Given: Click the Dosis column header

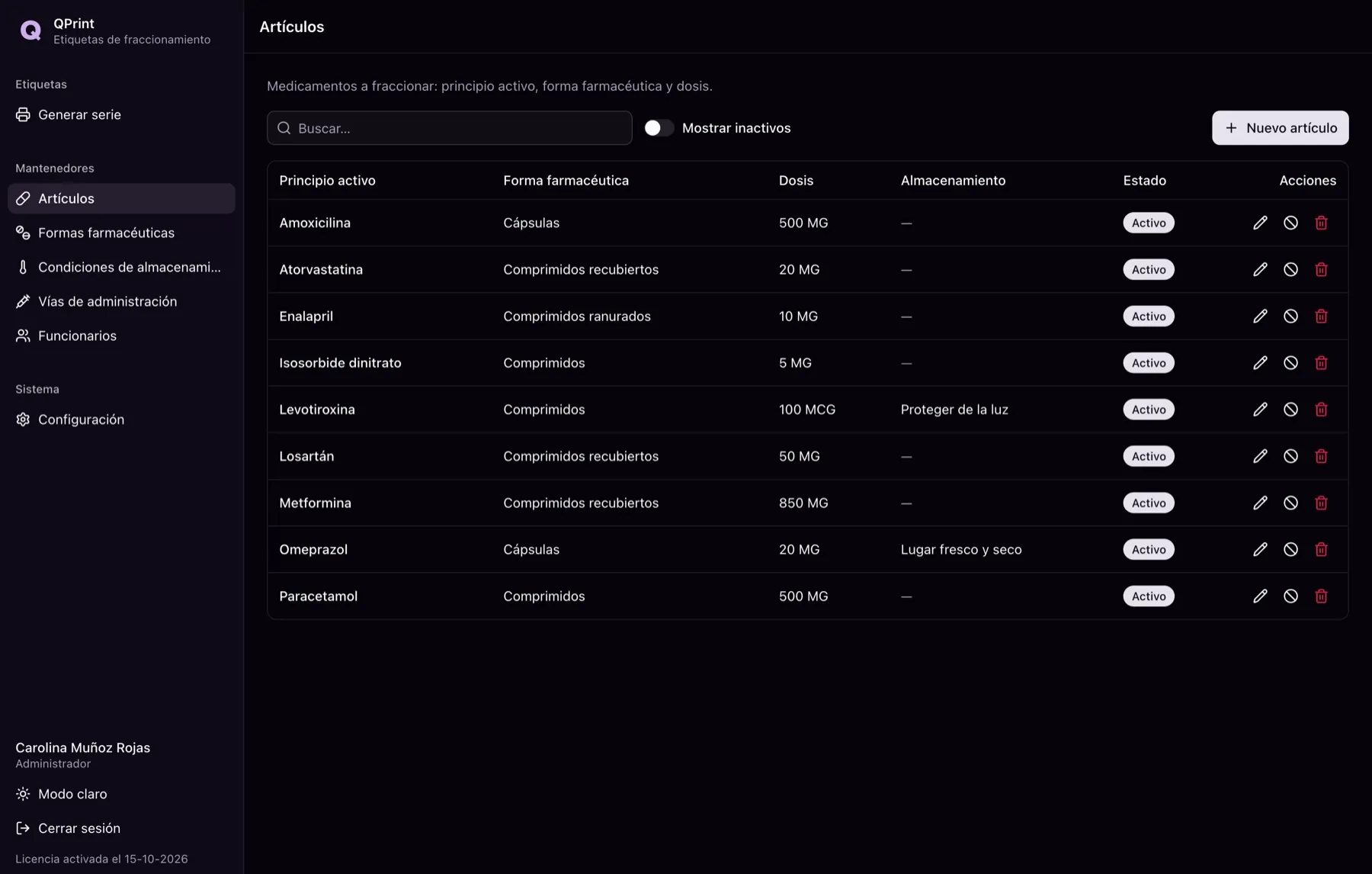Looking at the screenshot, I should (796, 181).
